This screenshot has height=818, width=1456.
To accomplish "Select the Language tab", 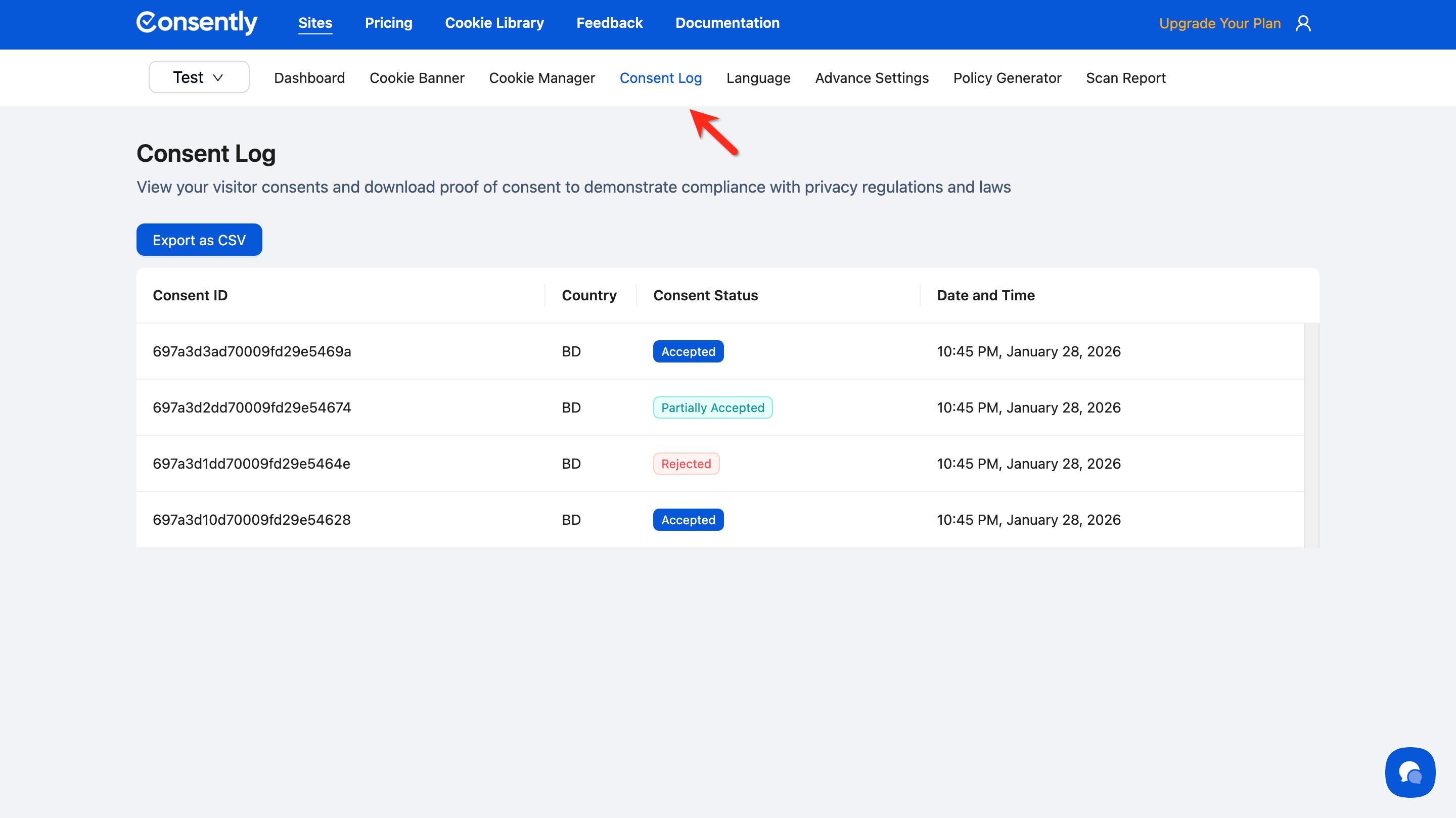I will 758,78.
